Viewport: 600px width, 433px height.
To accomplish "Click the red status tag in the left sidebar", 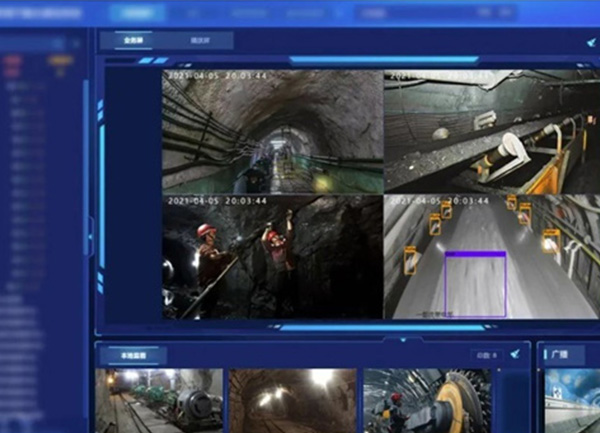I will click(x=13, y=60).
